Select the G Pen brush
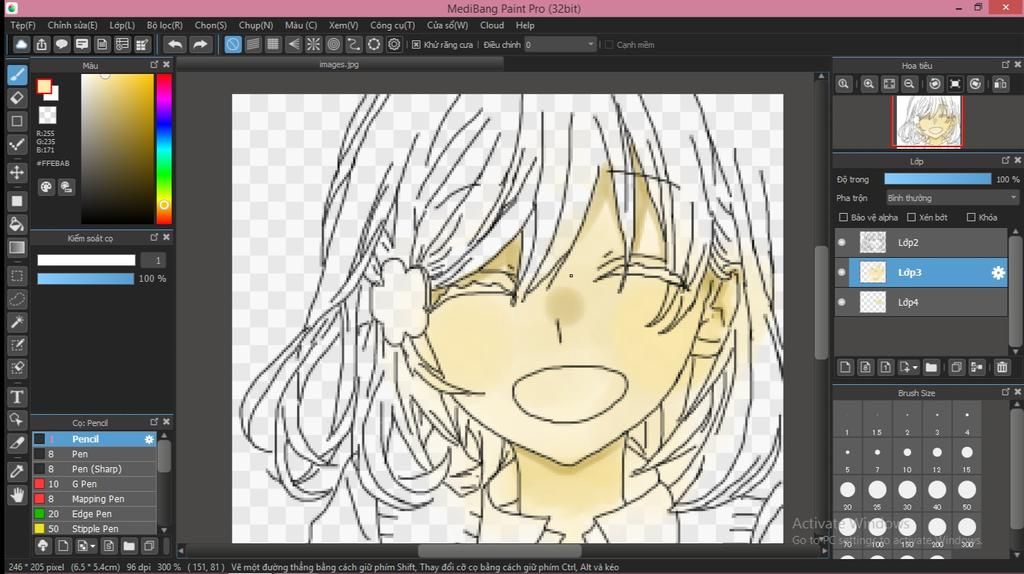The image size is (1024, 574). point(95,484)
